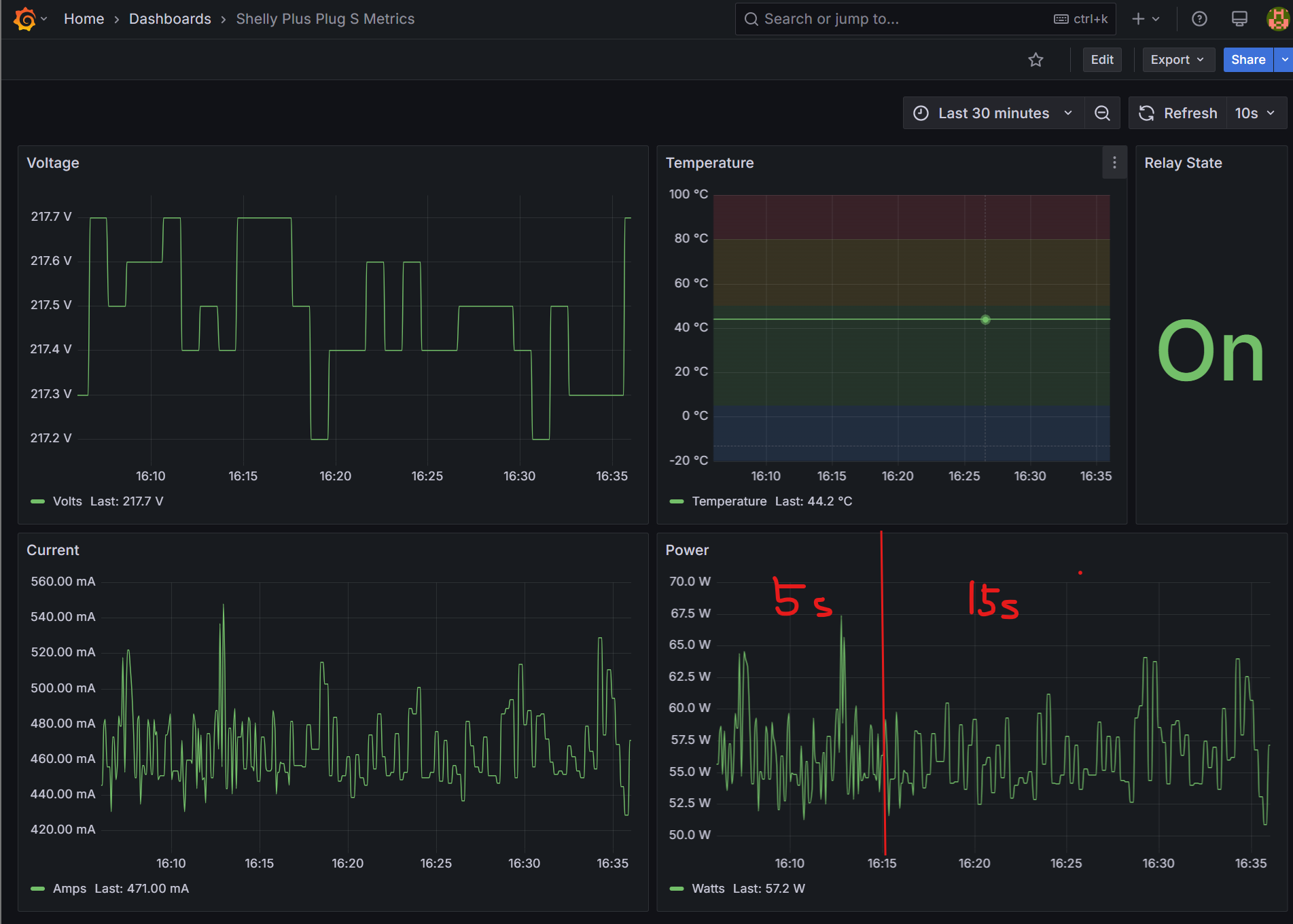Star this dashboard as favorite
This screenshot has width=1293, height=924.
[x=1035, y=60]
